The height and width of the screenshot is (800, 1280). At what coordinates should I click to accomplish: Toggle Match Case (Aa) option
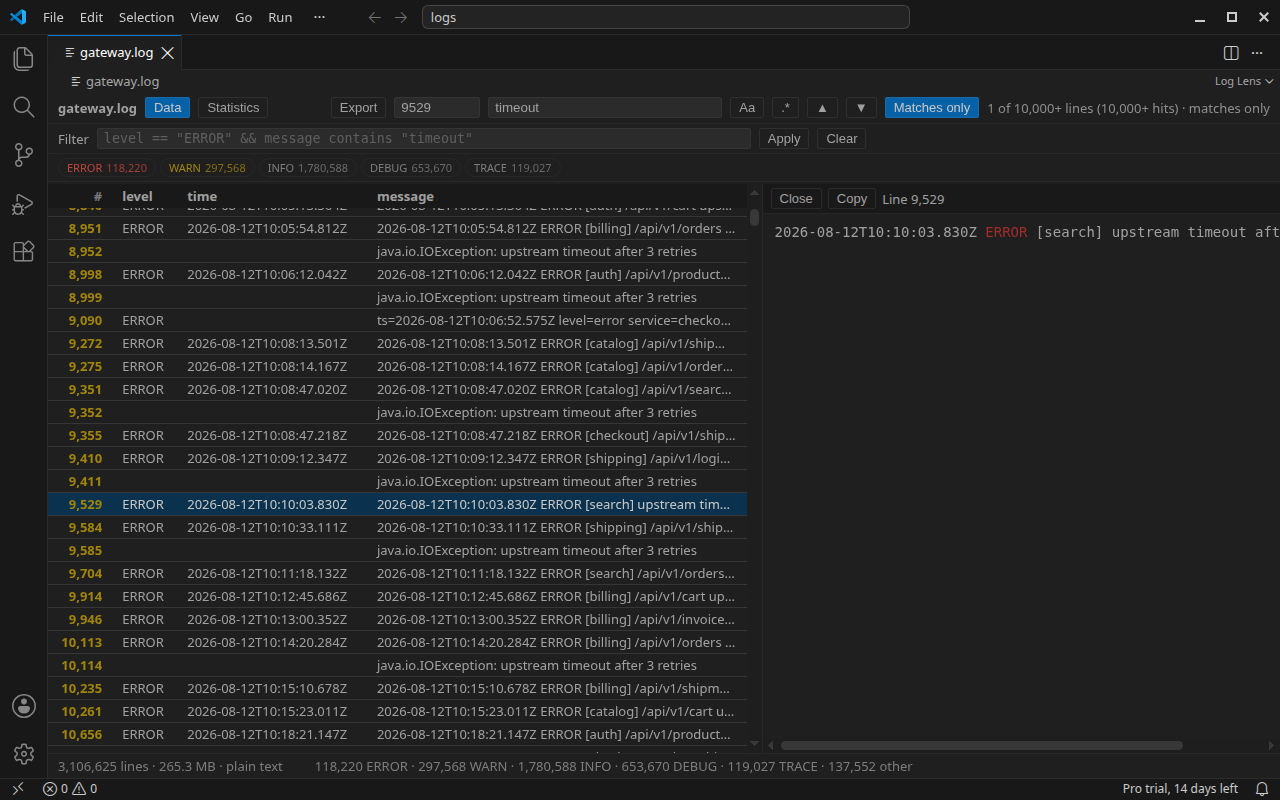[x=747, y=108]
